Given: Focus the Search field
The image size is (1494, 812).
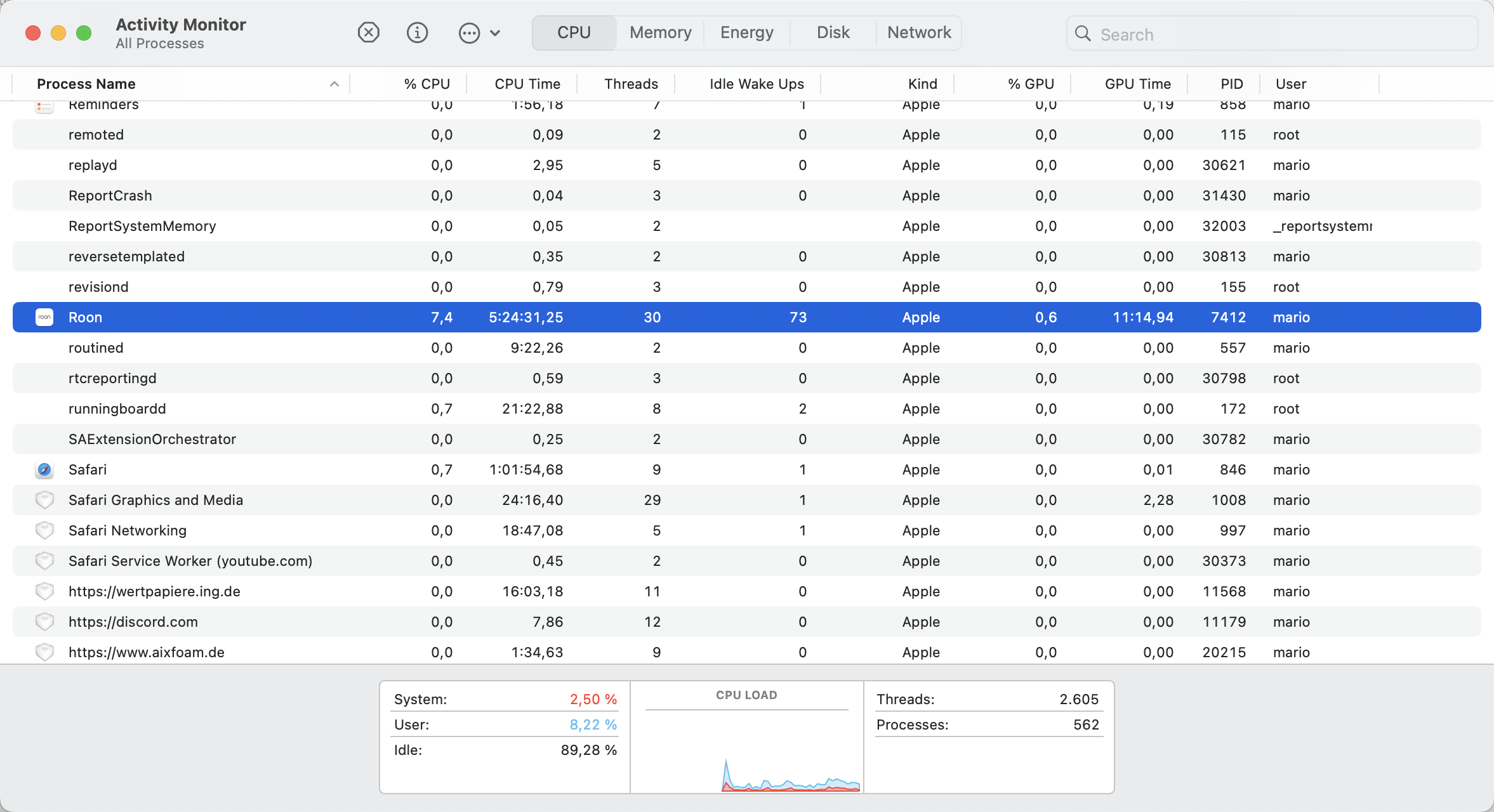Looking at the screenshot, I should click(x=1273, y=34).
